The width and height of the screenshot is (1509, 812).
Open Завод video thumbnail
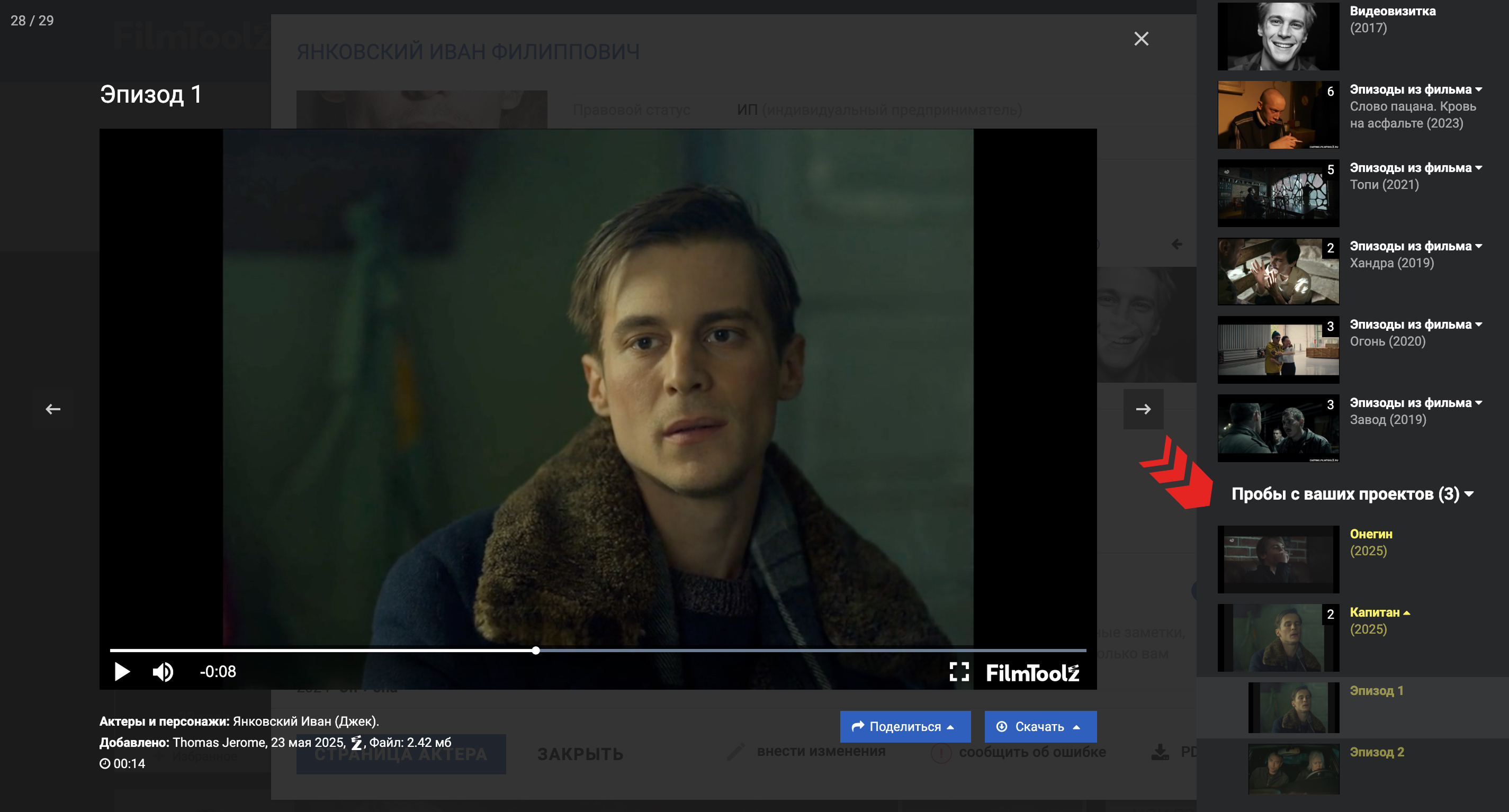click(1278, 429)
